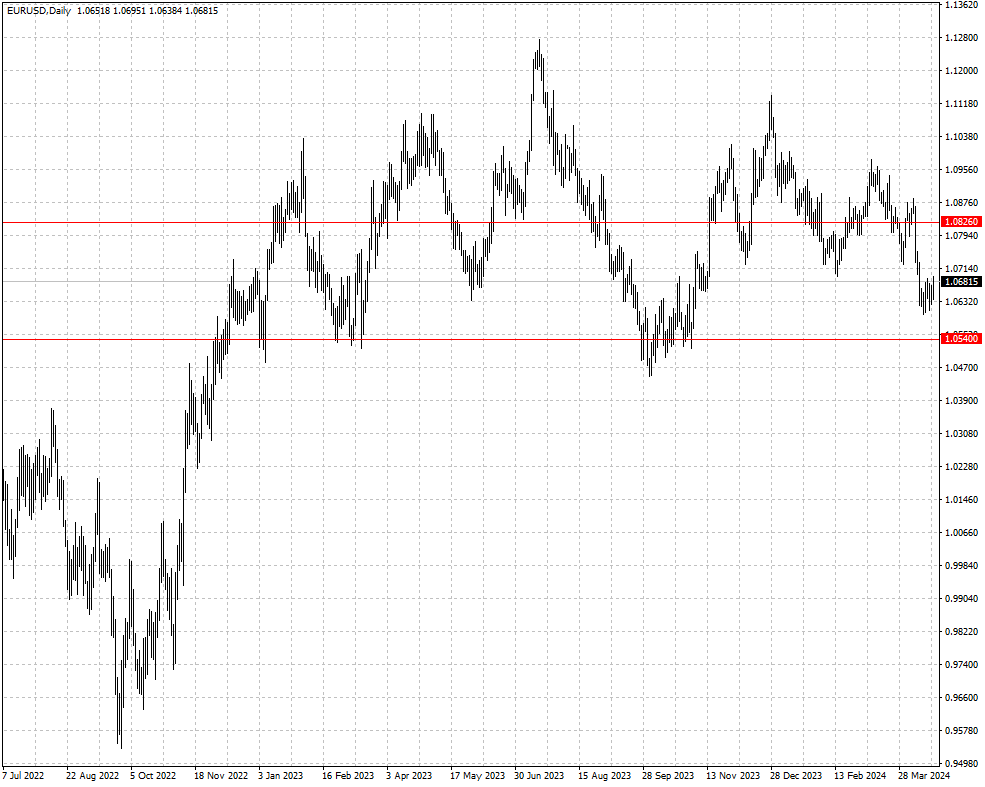The image size is (985, 787).
Task: Select the red 1.08260 price tag
Action: (961, 222)
